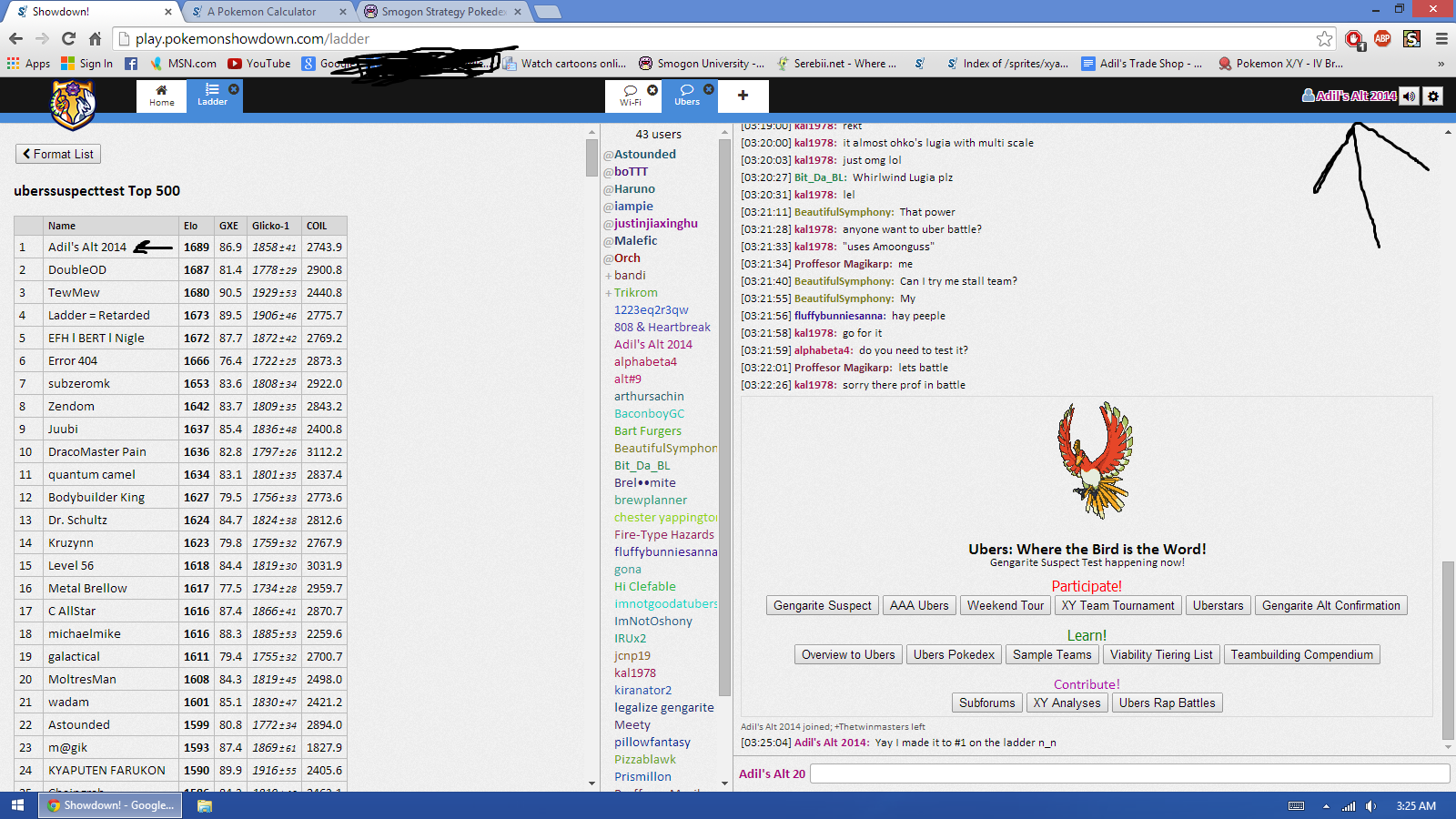Click the Elo column header
The width and height of the screenshot is (1456, 819).
tap(190, 226)
